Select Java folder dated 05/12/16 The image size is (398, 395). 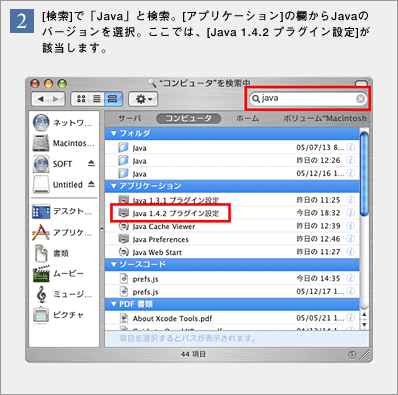232,173
